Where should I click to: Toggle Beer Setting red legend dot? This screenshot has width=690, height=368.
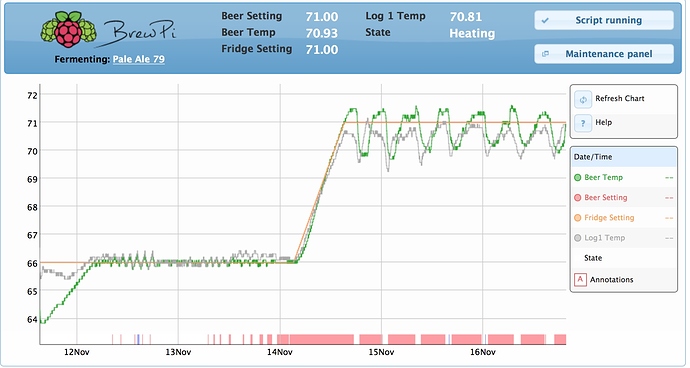(578, 198)
